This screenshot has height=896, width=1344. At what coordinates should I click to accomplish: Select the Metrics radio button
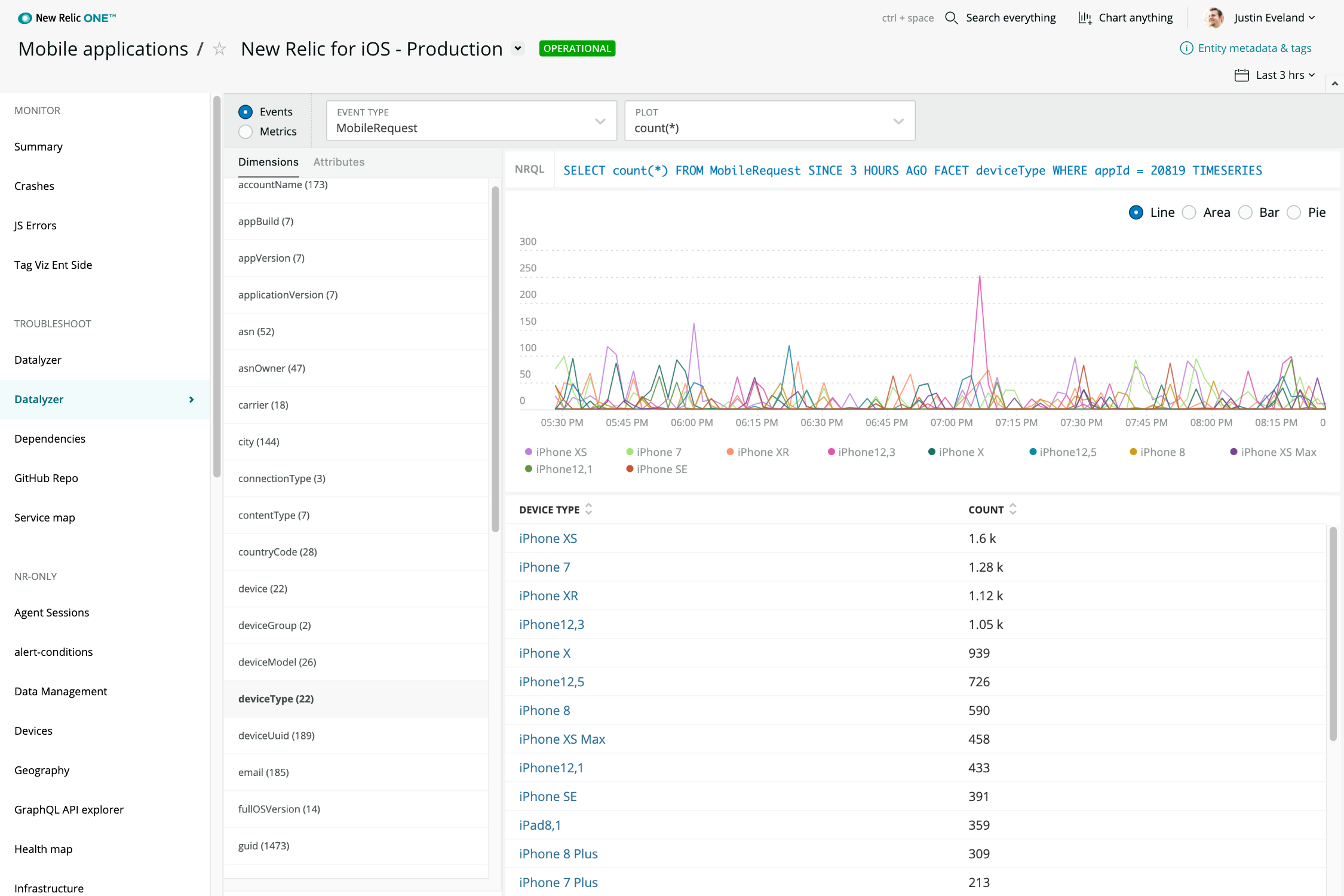[246, 131]
